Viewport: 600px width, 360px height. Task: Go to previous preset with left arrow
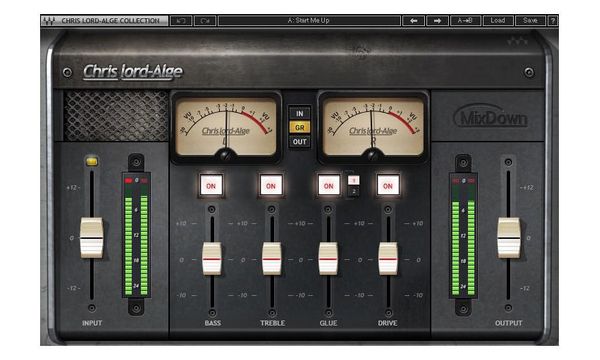[x=413, y=21]
